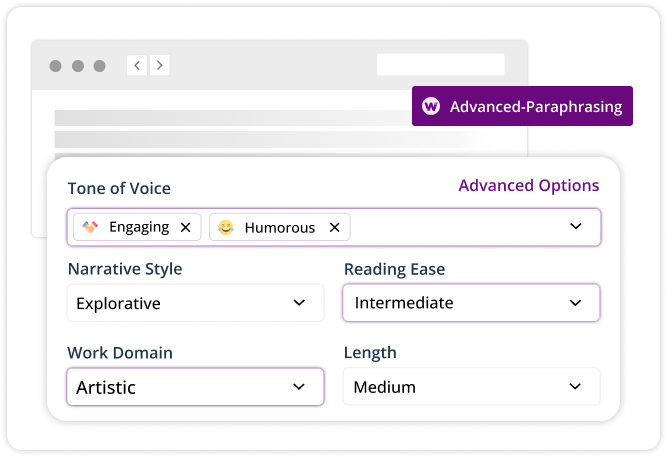This screenshot has height=457, width=667.
Task: Click the Advanced Options link
Action: coord(528,186)
